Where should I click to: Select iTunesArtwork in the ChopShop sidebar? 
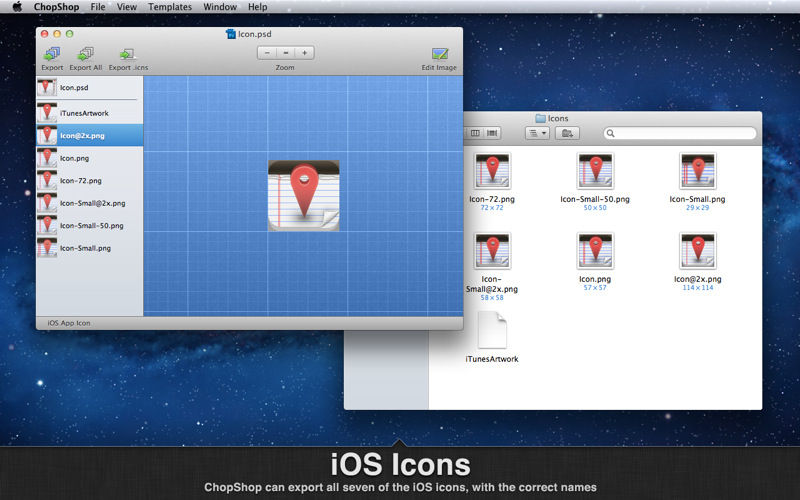(90, 113)
